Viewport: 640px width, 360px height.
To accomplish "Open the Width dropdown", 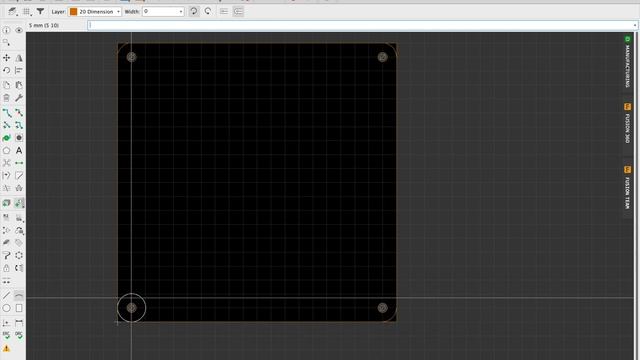I will (163, 11).
